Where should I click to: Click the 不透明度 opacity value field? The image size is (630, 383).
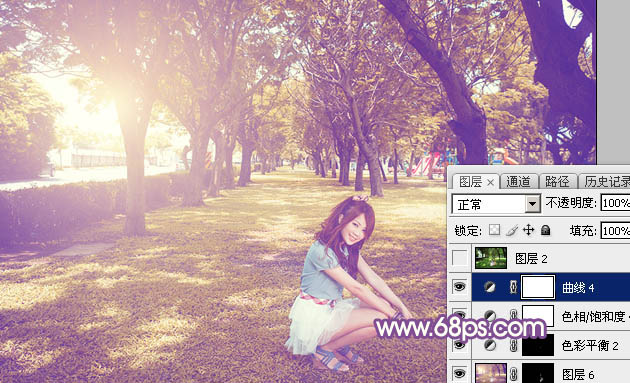[x=615, y=203]
